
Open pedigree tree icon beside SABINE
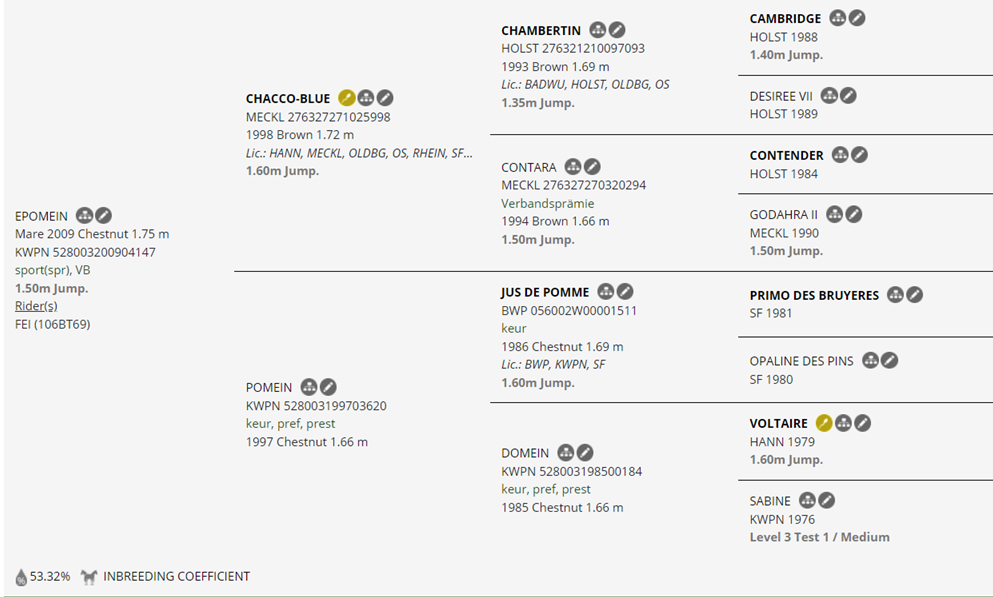807,501
